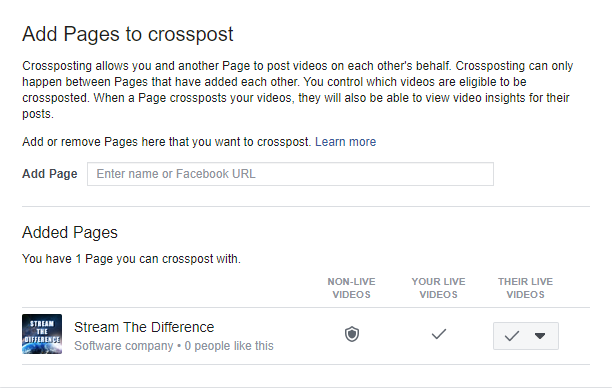Image resolution: width=612 pixels, height=388 pixels.
Task: Click the checkmark inside Their Live Videos button
Action: (511, 336)
